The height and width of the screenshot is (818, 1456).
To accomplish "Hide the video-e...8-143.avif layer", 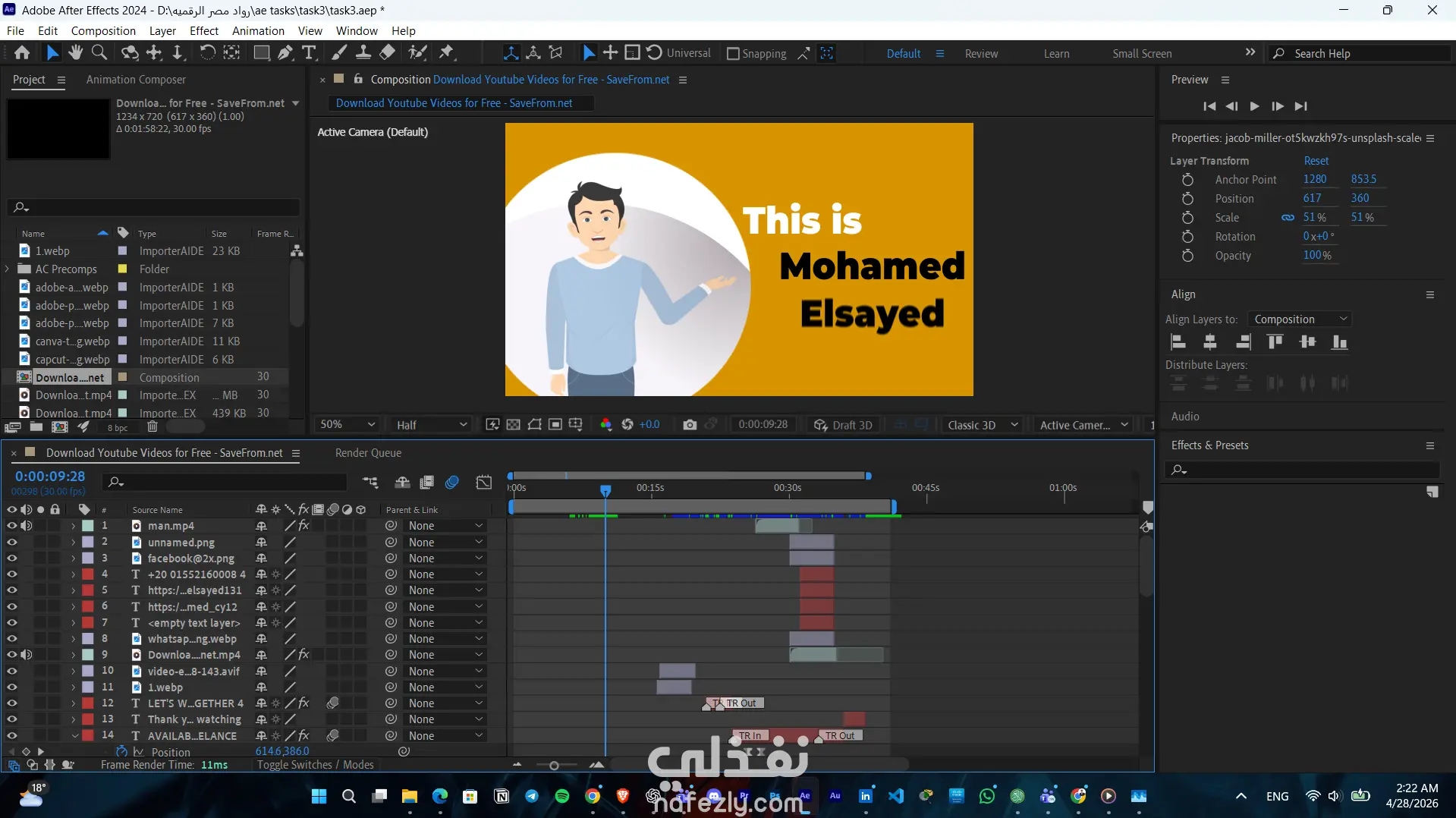I will click(x=11, y=672).
